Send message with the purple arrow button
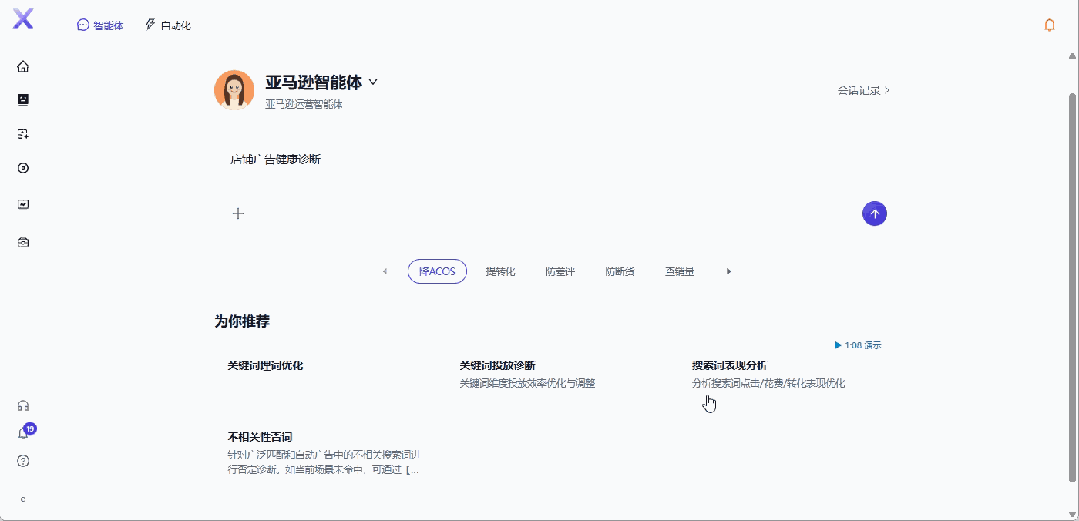This screenshot has width=1079, height=521. (875, 213)
